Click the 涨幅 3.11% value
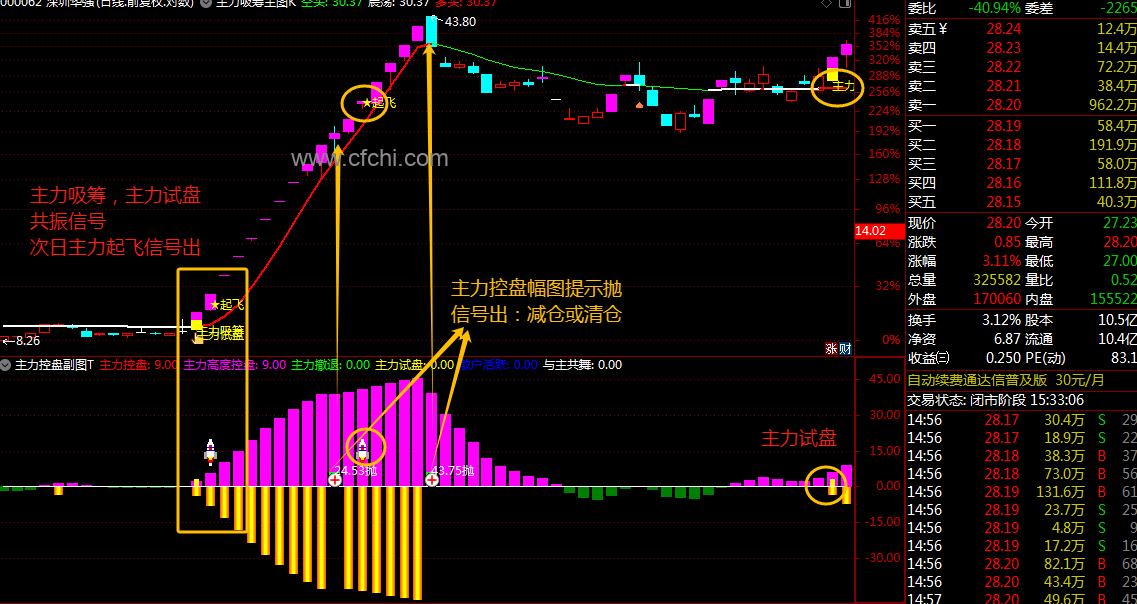Screen dimensions: 1137x604 tap(1001, 261)
